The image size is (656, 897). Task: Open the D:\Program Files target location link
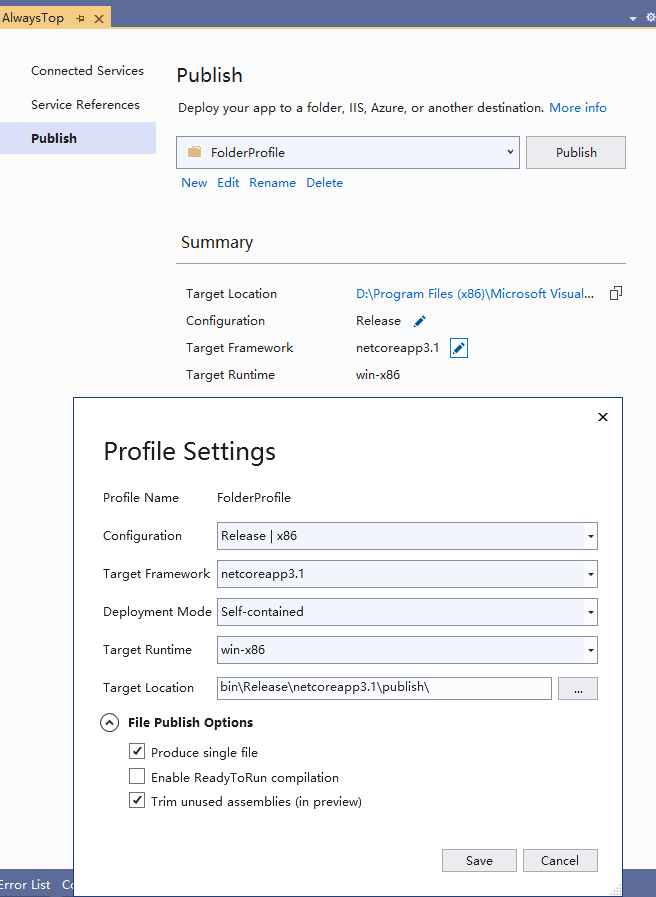coord(475,293)
